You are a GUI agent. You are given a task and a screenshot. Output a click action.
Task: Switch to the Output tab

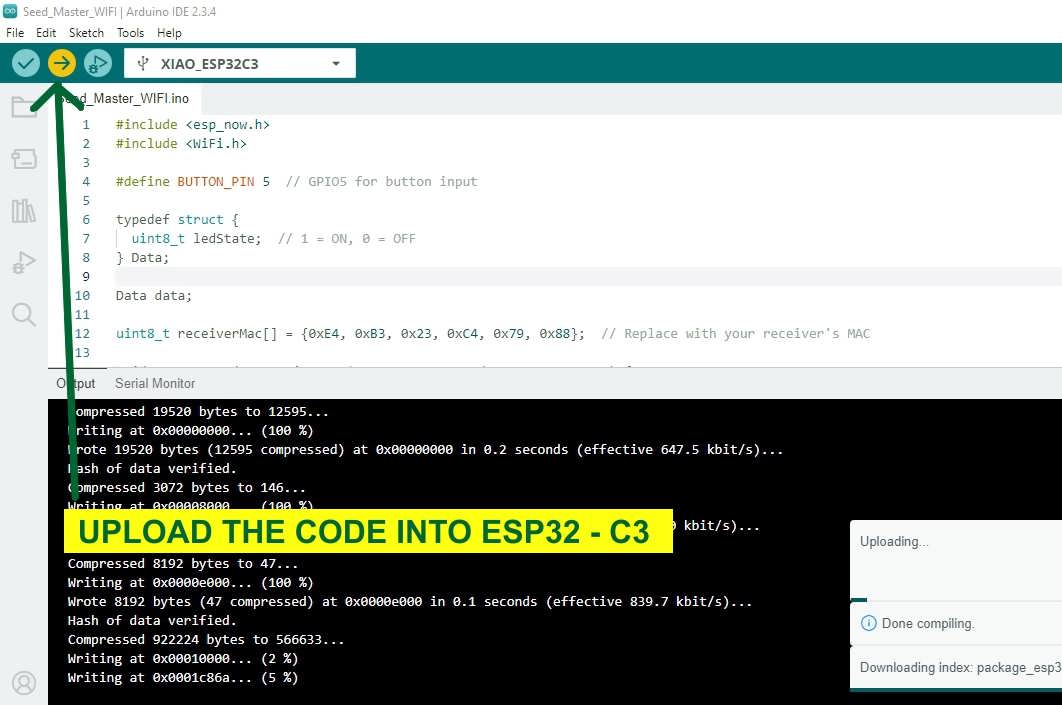point(76,383)
